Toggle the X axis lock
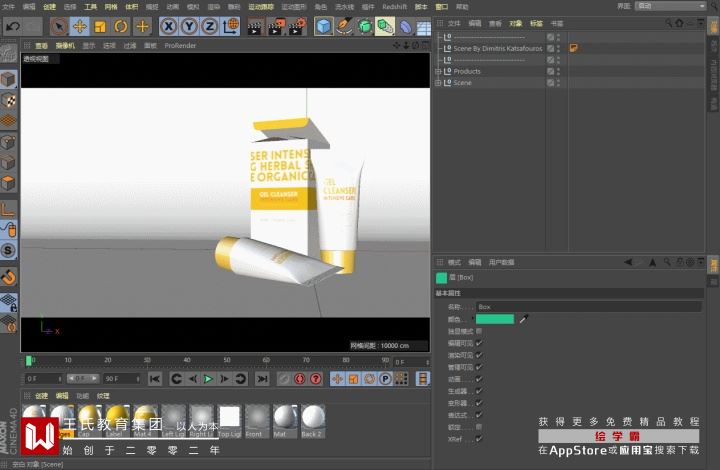The image size is (720, 470). tap(169, 27)
